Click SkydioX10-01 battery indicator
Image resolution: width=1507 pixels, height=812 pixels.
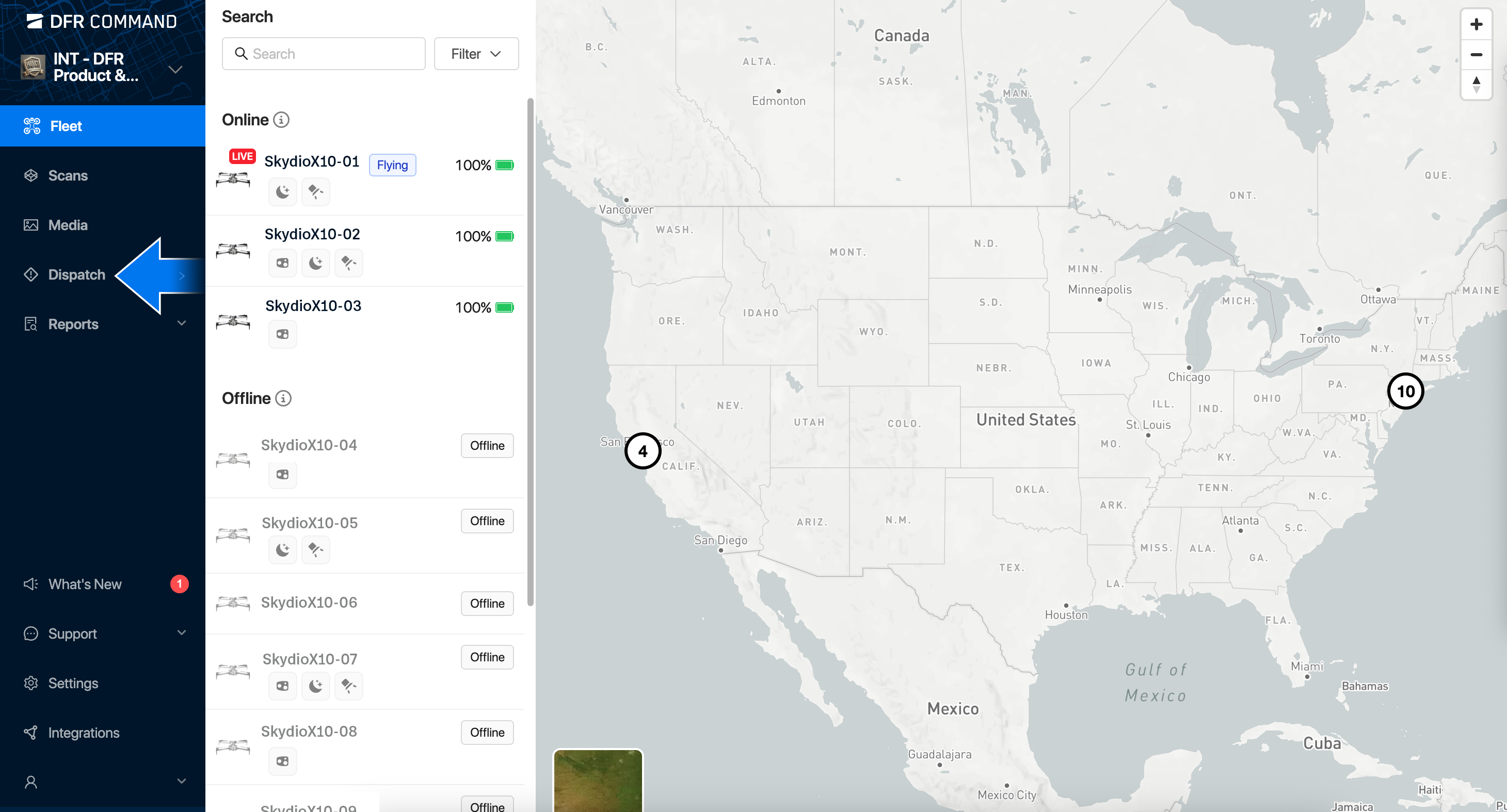[x=485, y=166]
